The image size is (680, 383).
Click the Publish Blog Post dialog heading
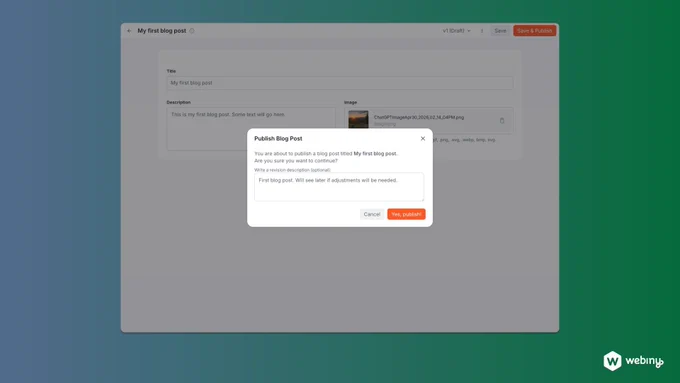click(278, 138)
